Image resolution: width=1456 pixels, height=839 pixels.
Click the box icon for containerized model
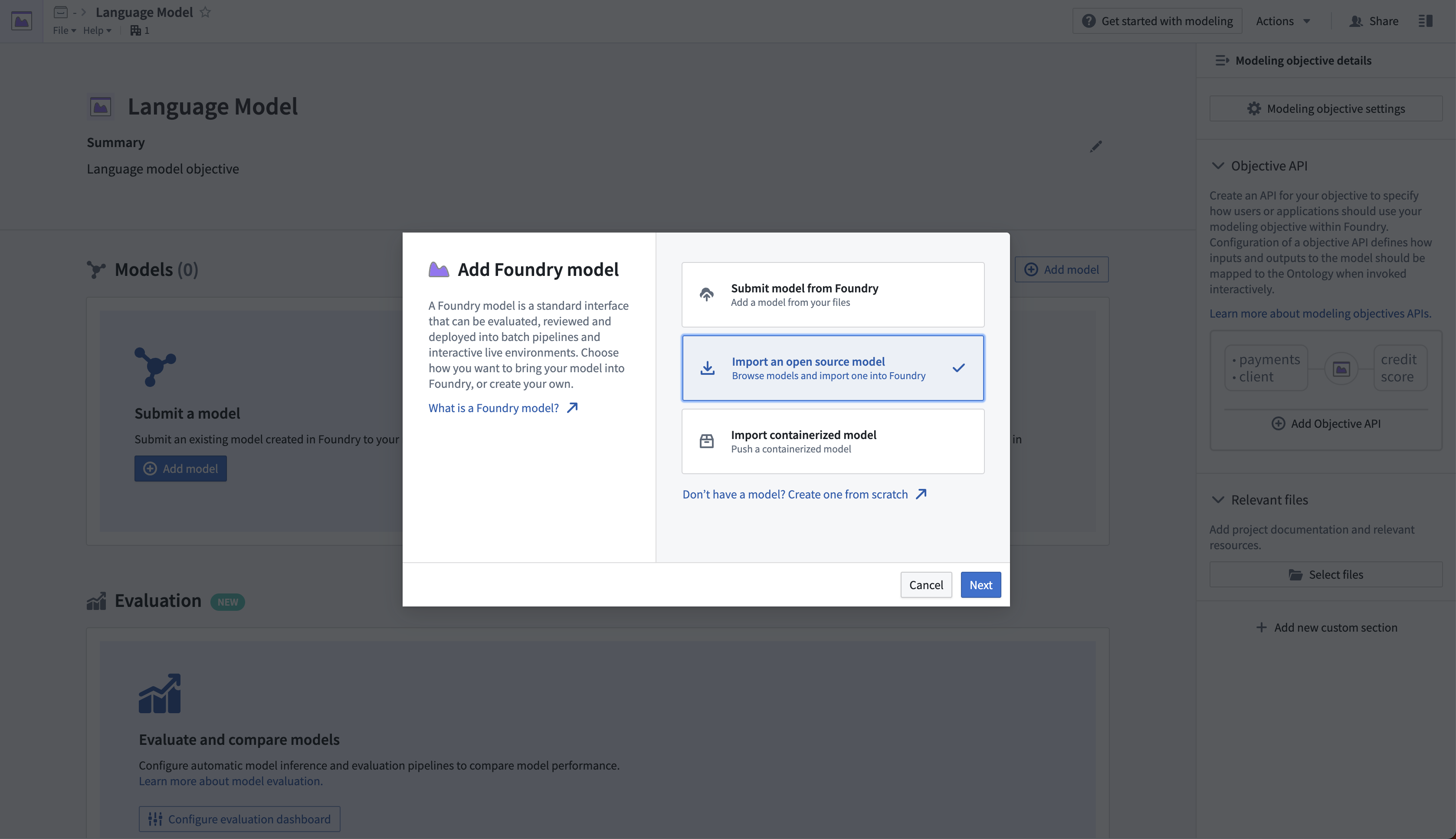(706, 441)
